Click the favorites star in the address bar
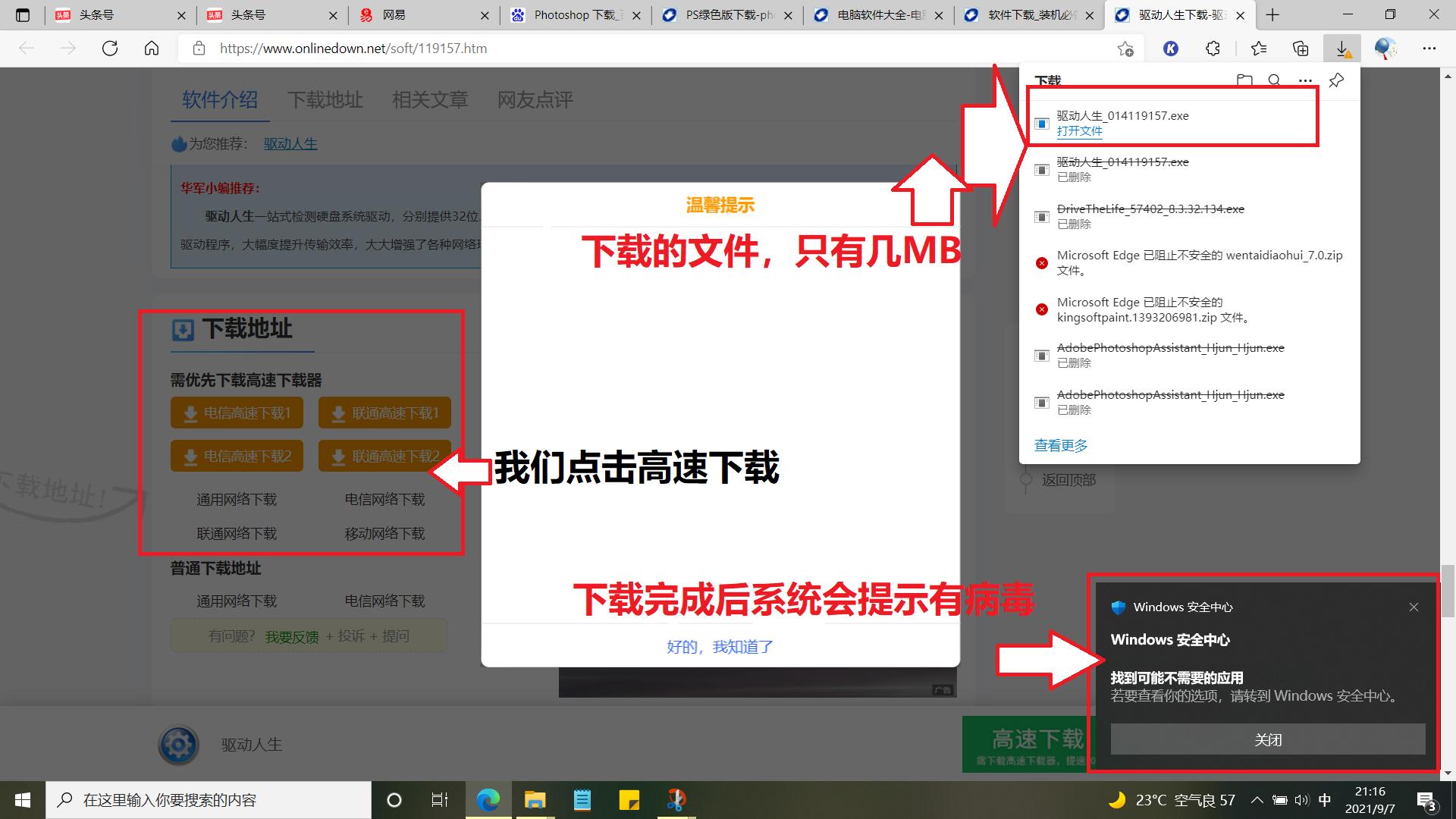The width and height of the screenshot is (1456, 819). coord(1125,48)
